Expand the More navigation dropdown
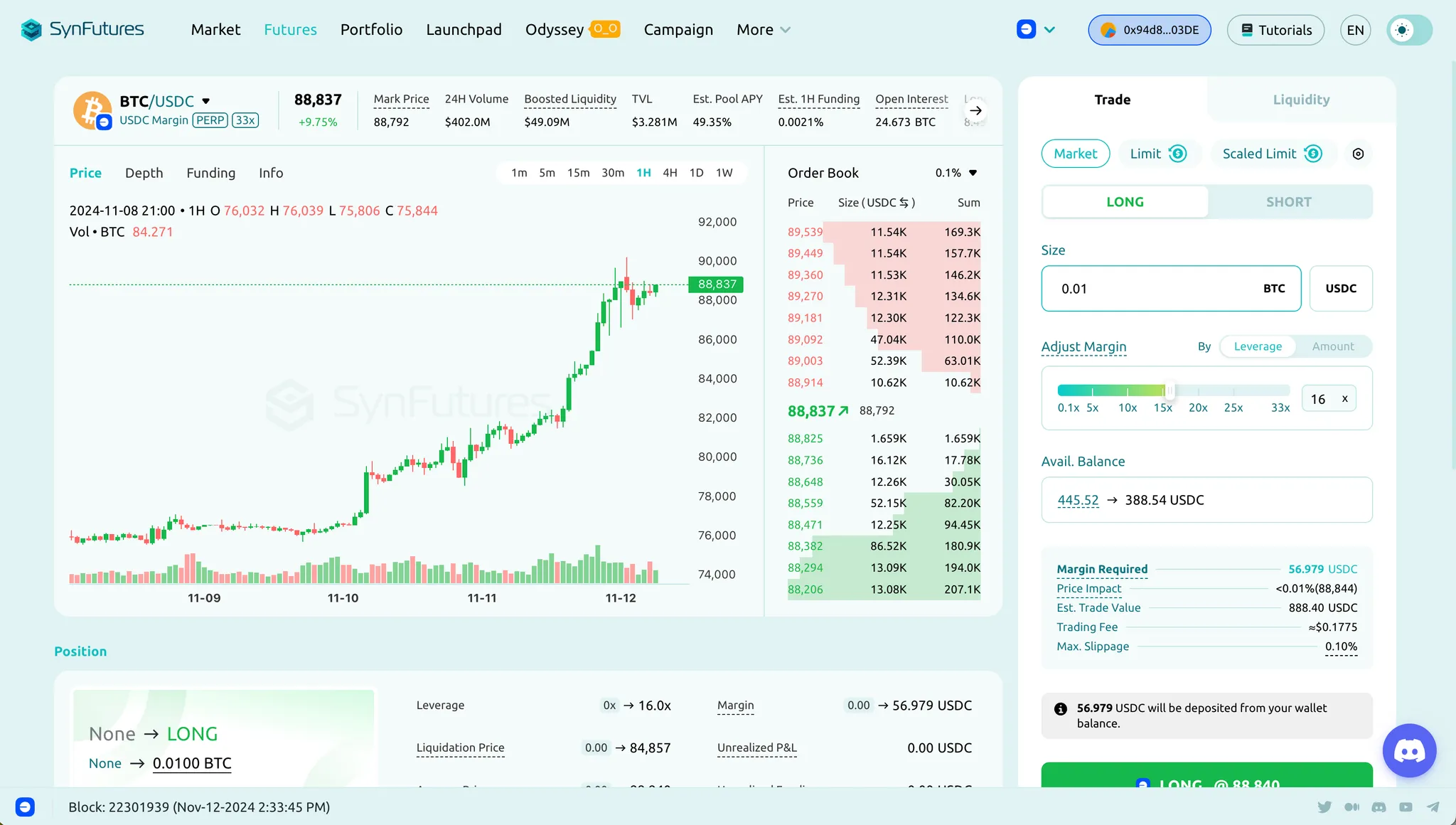Viewport: 1456px width, 825px height. [762, 30]
